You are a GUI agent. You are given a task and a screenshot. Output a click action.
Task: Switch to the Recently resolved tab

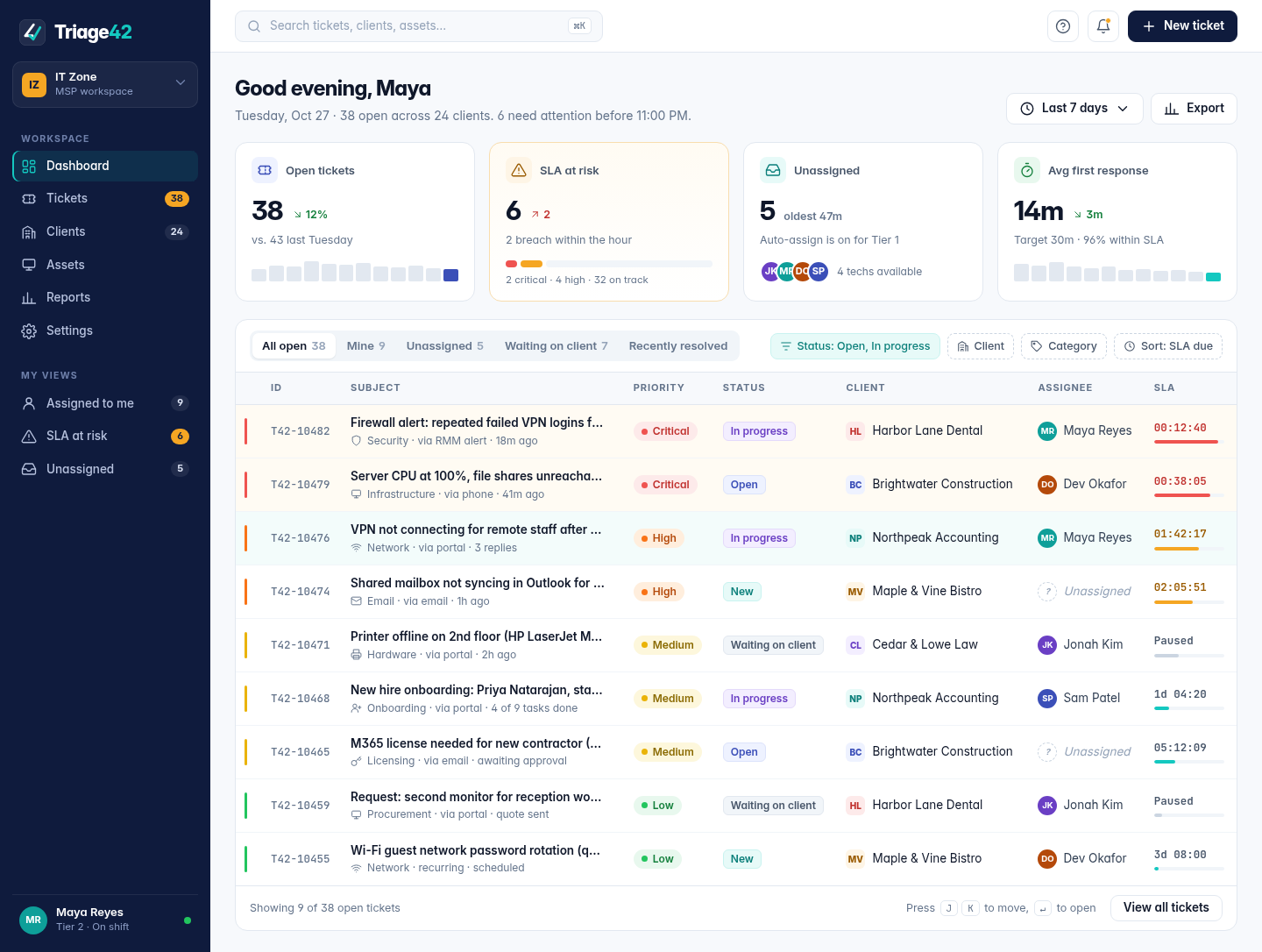pyautogui.click(x=678, y=346)
